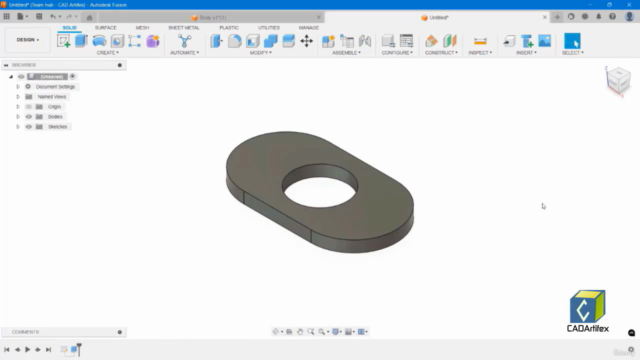Open the Construct dropdown menu
The height and width of the screenshot is (360, 640).
tap(441, 53)
